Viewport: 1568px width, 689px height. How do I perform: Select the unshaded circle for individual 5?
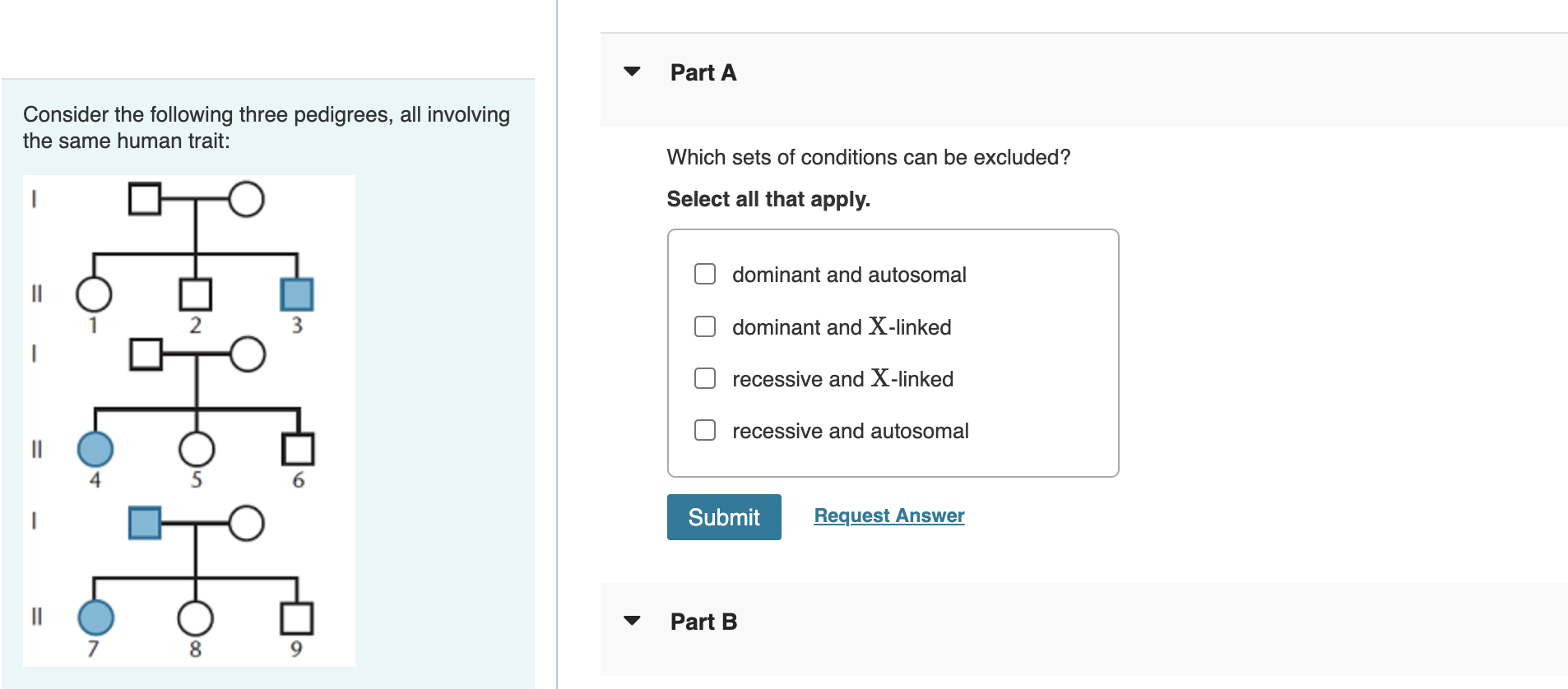(x=196, y=449)
